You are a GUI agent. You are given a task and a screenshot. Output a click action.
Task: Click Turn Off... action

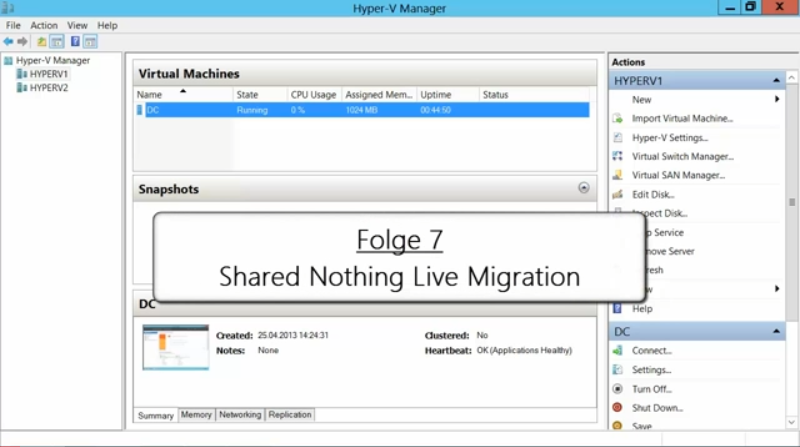tap(652, 389)
